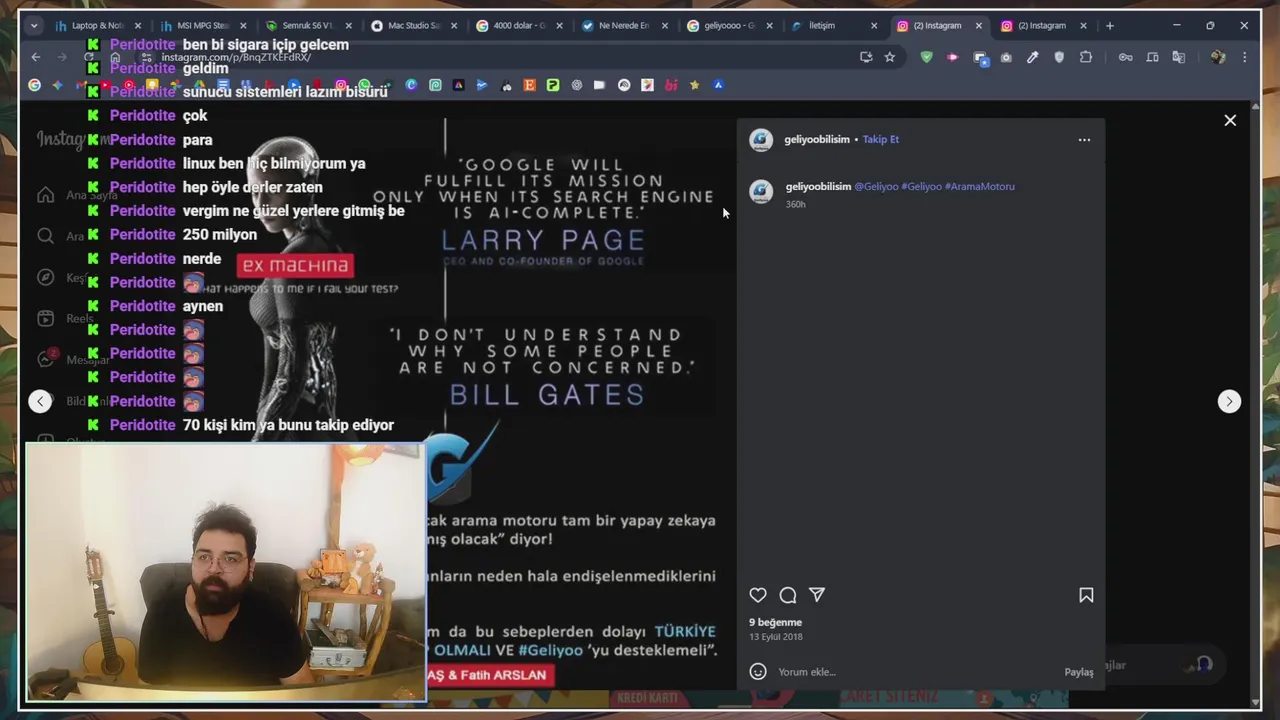Switch to MSI MPG tab

coord(203,26)
